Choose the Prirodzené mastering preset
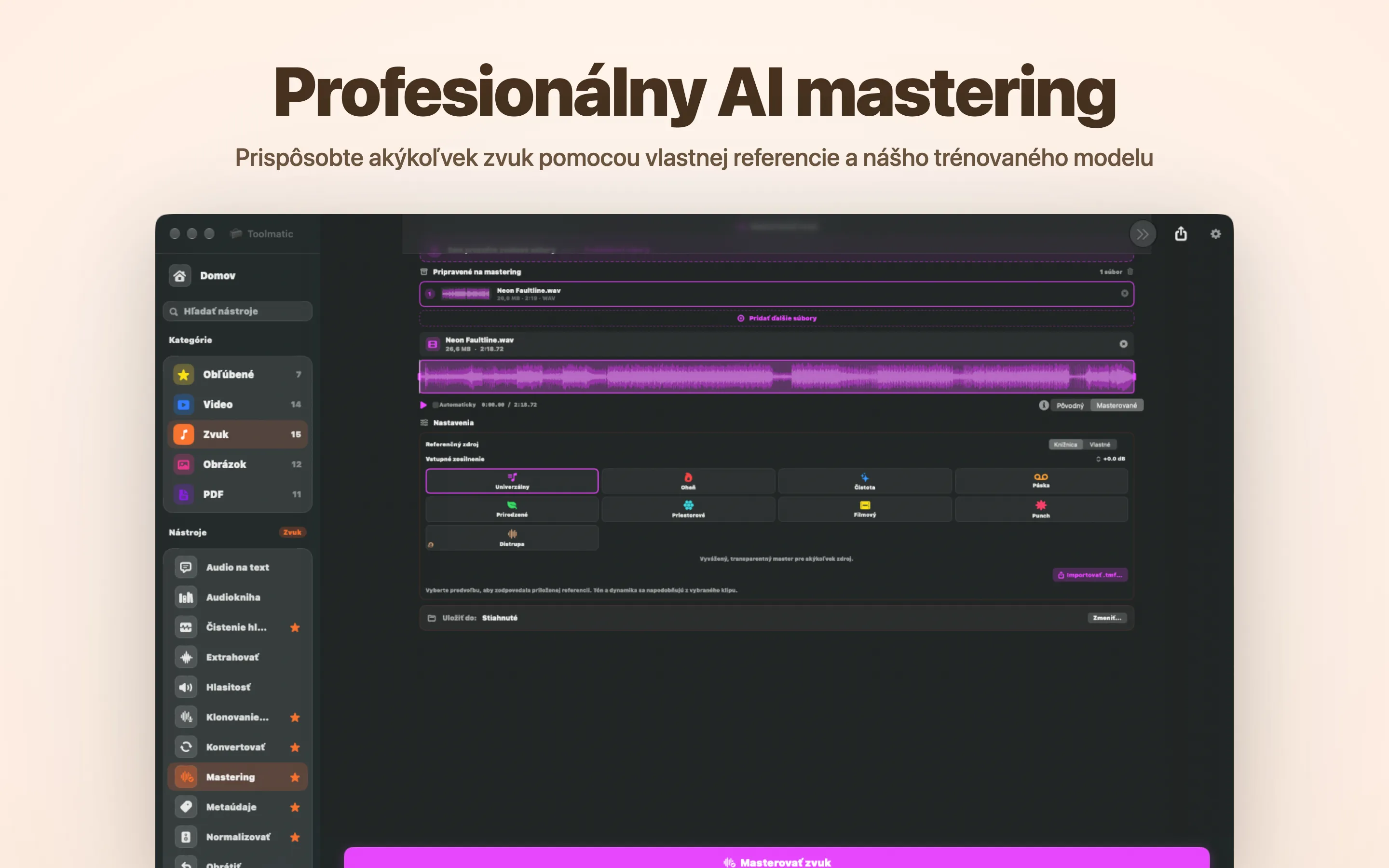Screen dimensions: 1389x868 [x=512, y=509]
